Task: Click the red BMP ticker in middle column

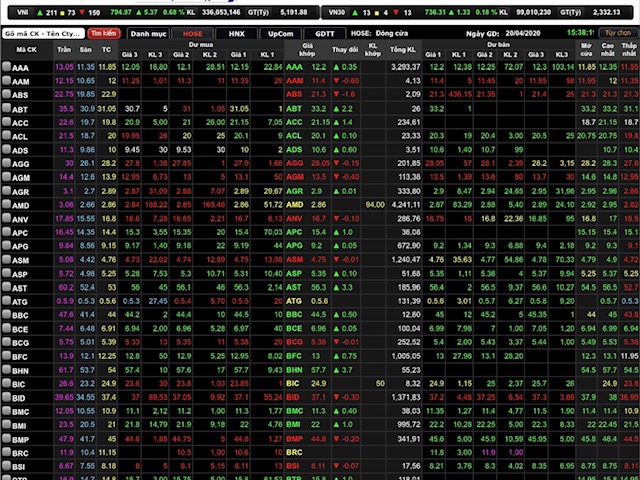Action: (x=294, y=439)
